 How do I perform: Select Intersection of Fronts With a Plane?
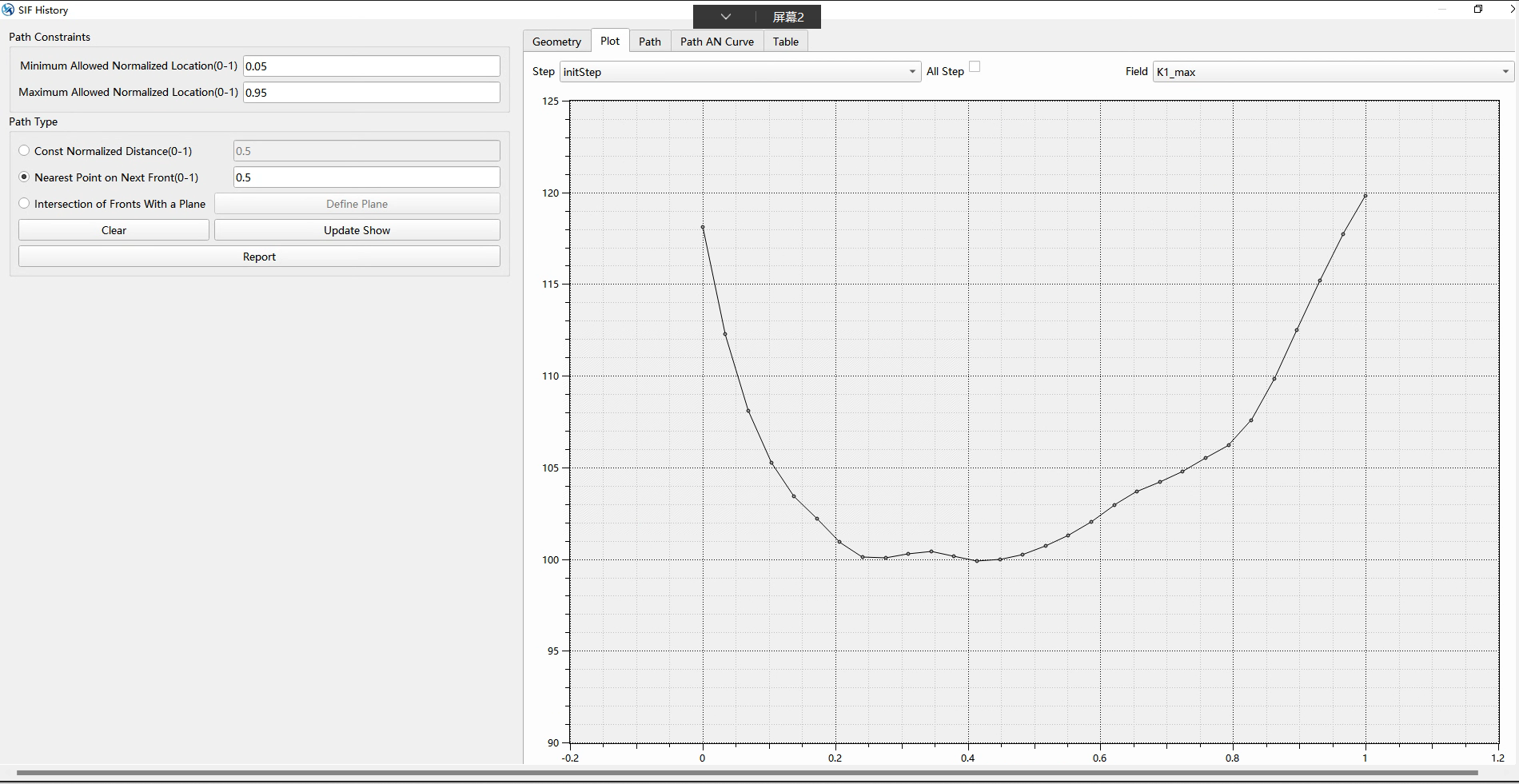(x=24, y=203)
